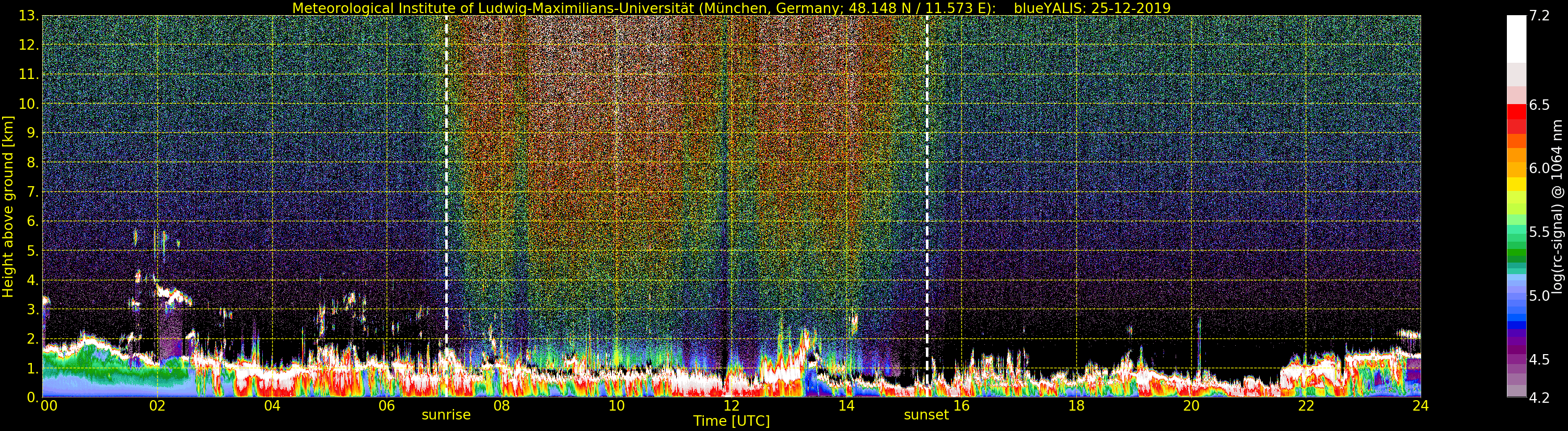Click the white dashed sunset marker line

point(926,206)
